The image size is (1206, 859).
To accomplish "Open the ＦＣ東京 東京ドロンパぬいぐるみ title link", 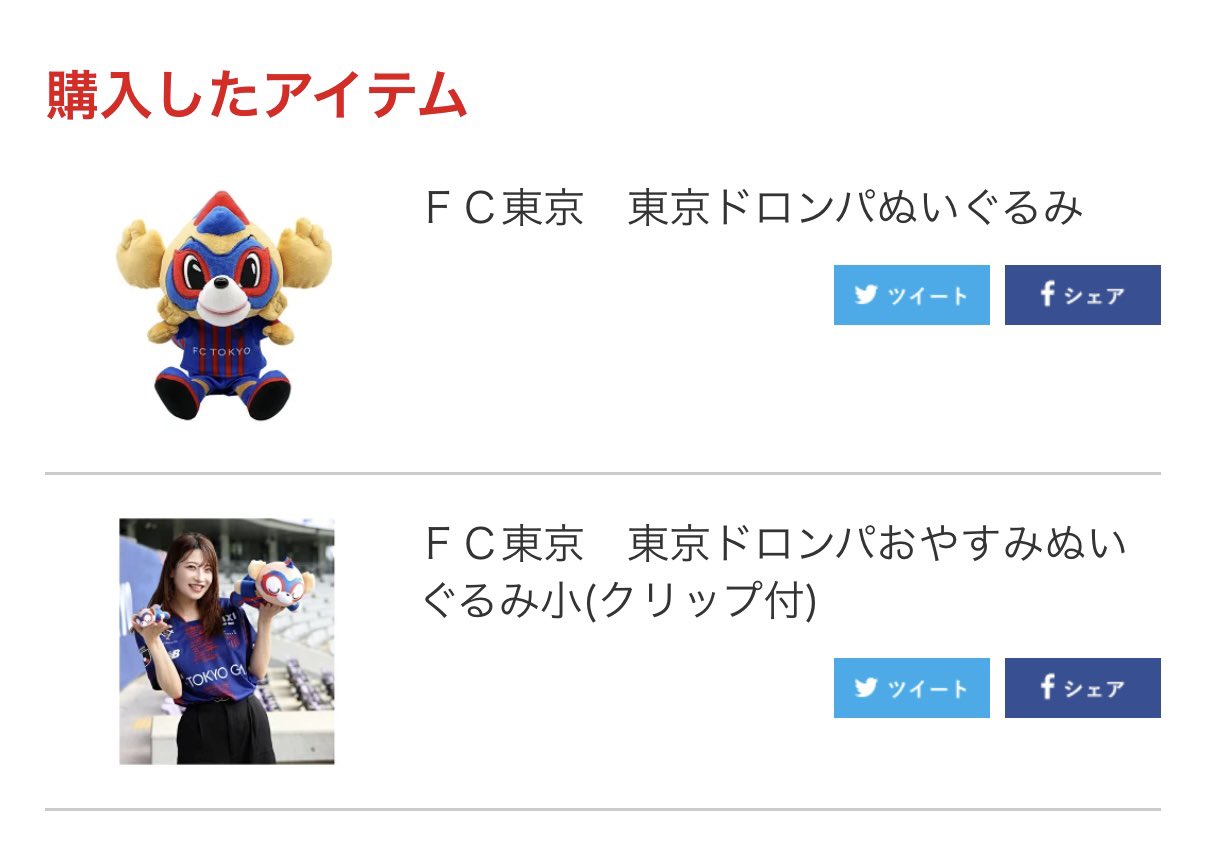I will (754, 209).
